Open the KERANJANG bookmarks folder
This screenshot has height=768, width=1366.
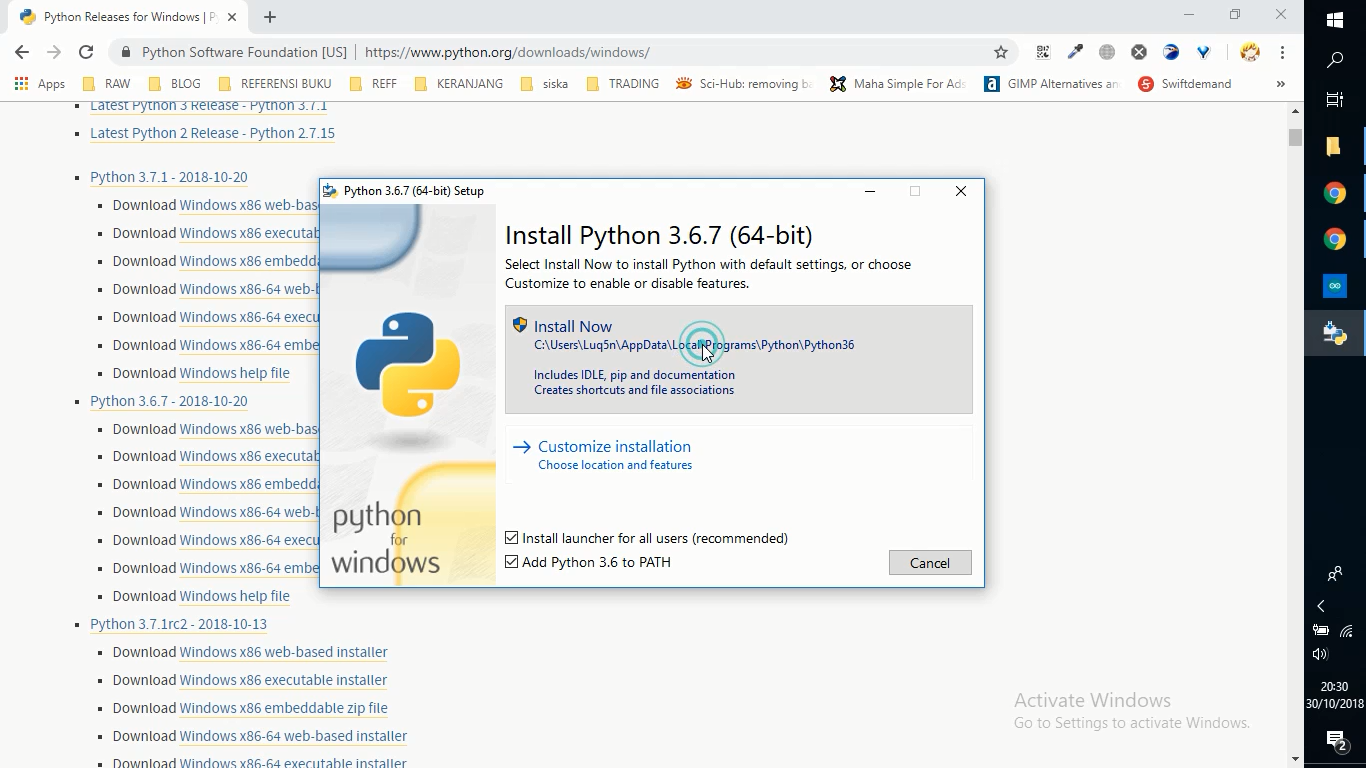tap(458, 84)
